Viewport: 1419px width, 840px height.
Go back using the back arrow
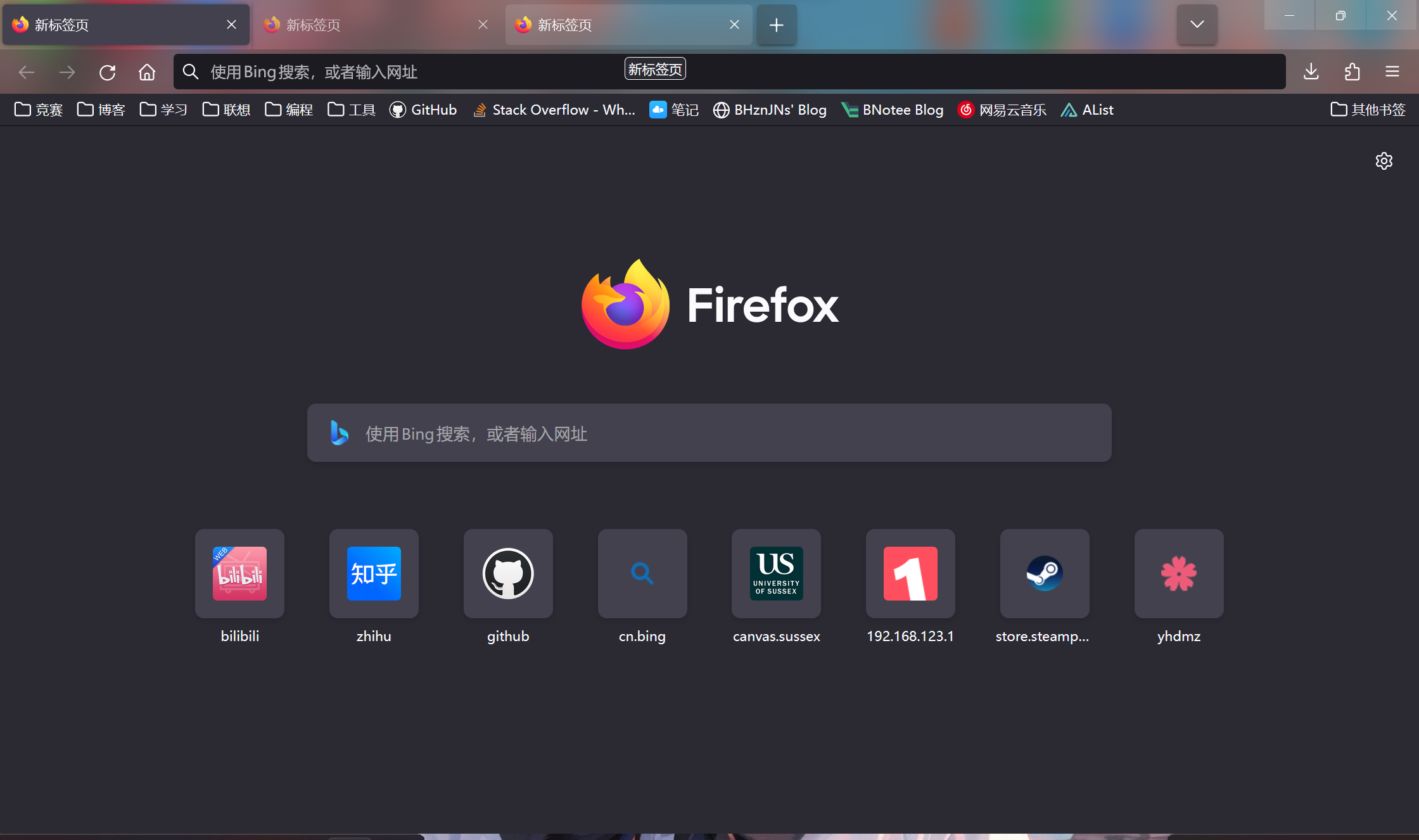27,72
